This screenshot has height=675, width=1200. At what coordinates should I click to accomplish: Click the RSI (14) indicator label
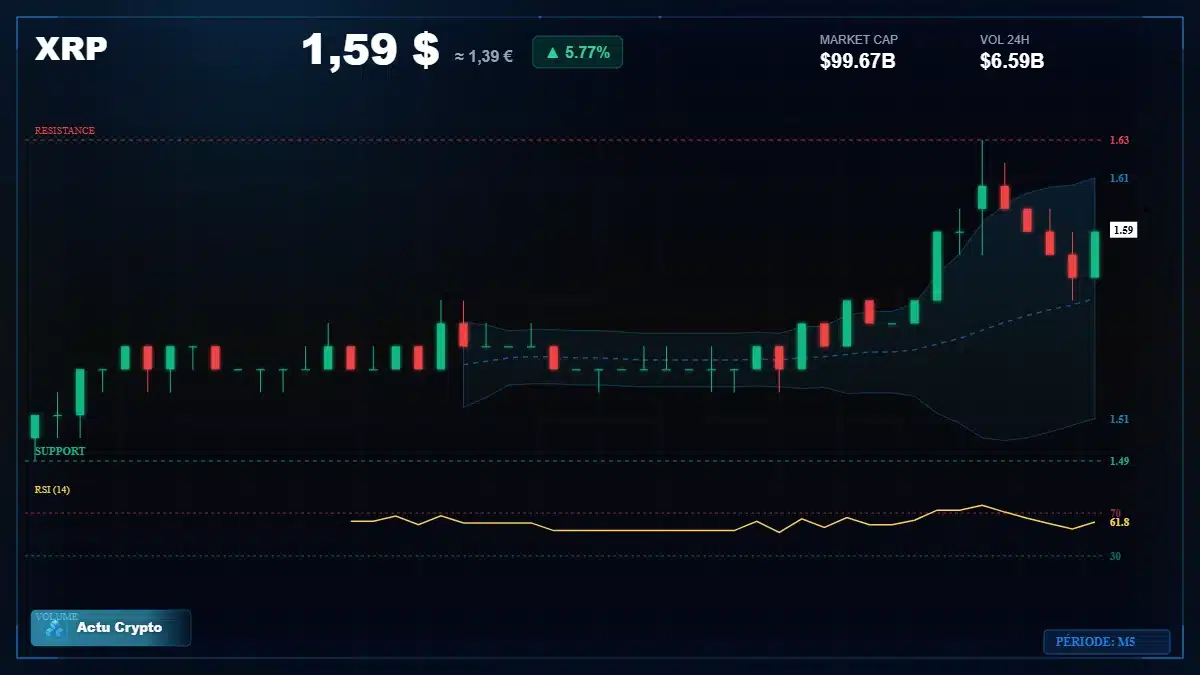(x=52, y=490)
